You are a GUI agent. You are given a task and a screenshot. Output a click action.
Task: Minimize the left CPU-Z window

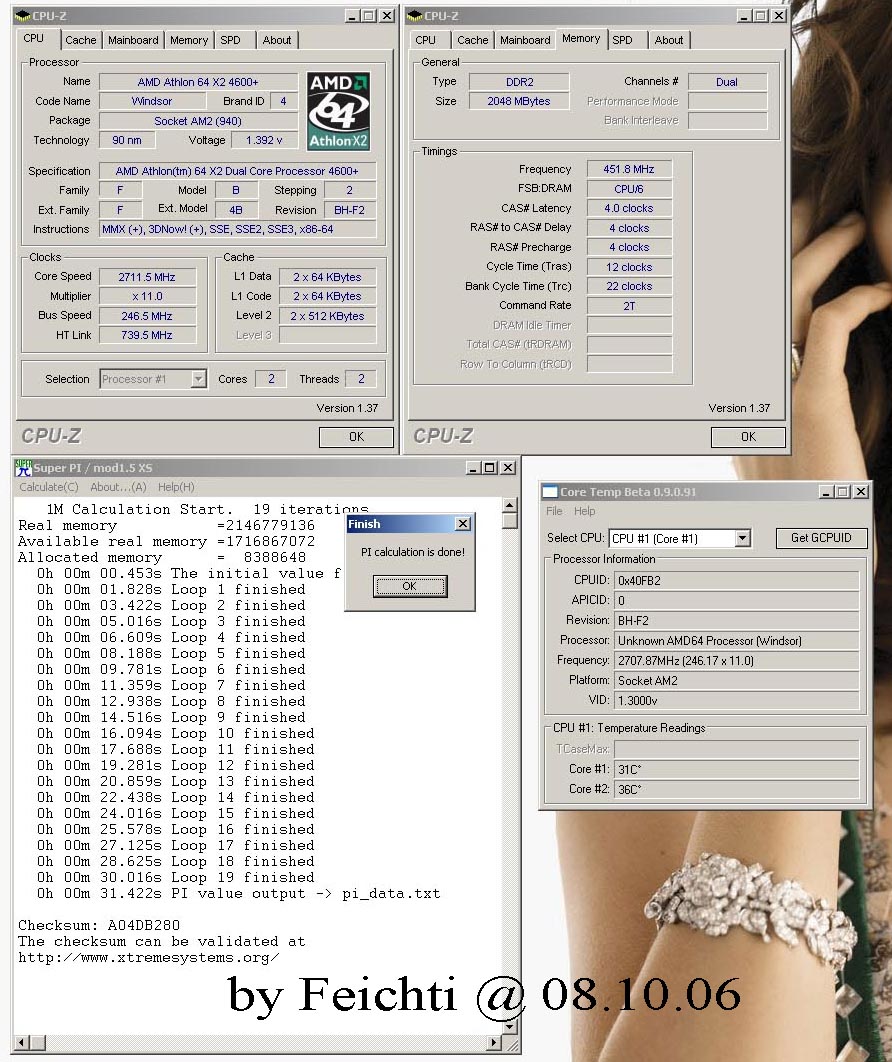pyautogui.click(x=352, y=16)
